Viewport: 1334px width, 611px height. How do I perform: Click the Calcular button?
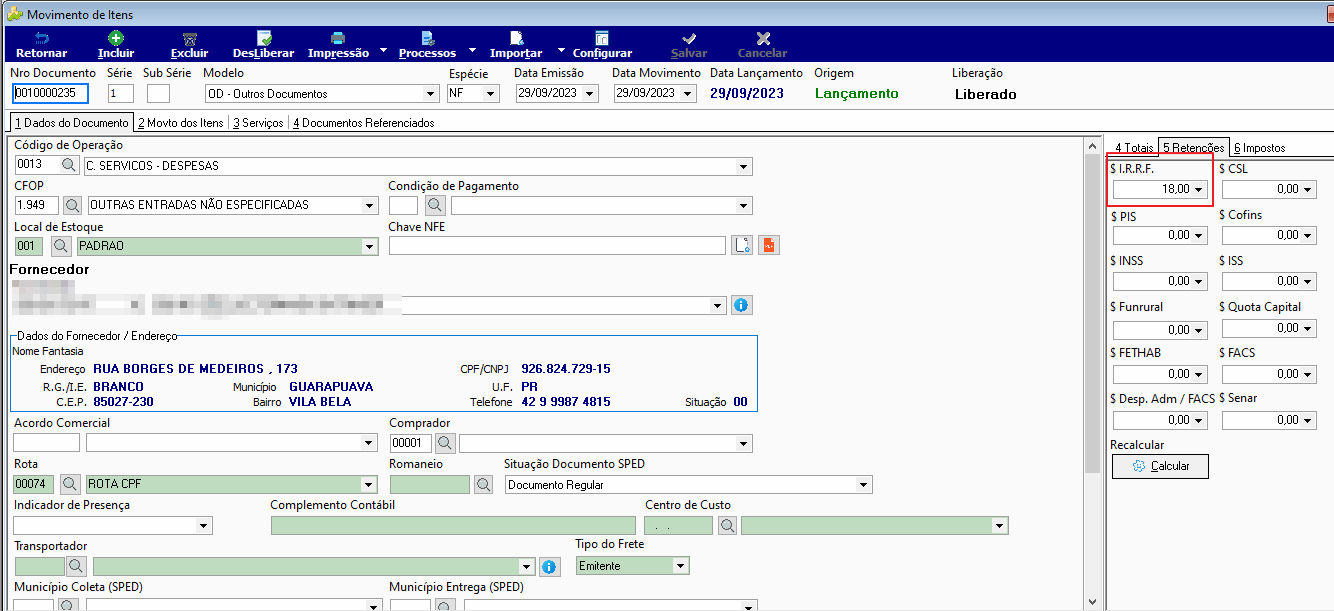click(1160, 466)
